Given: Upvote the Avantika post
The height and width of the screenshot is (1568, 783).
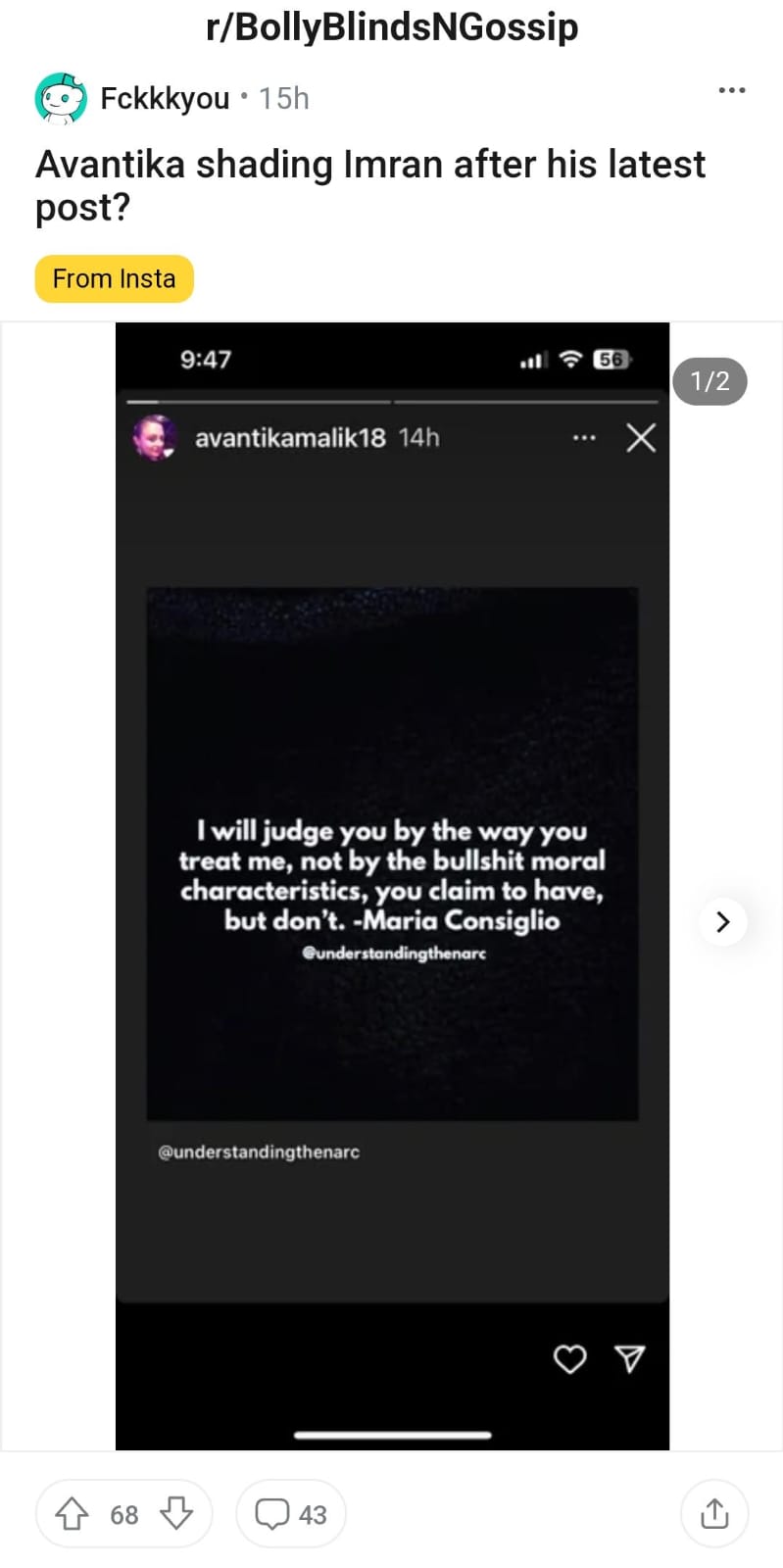Looking at the screenshot, I should point(72,1514).
